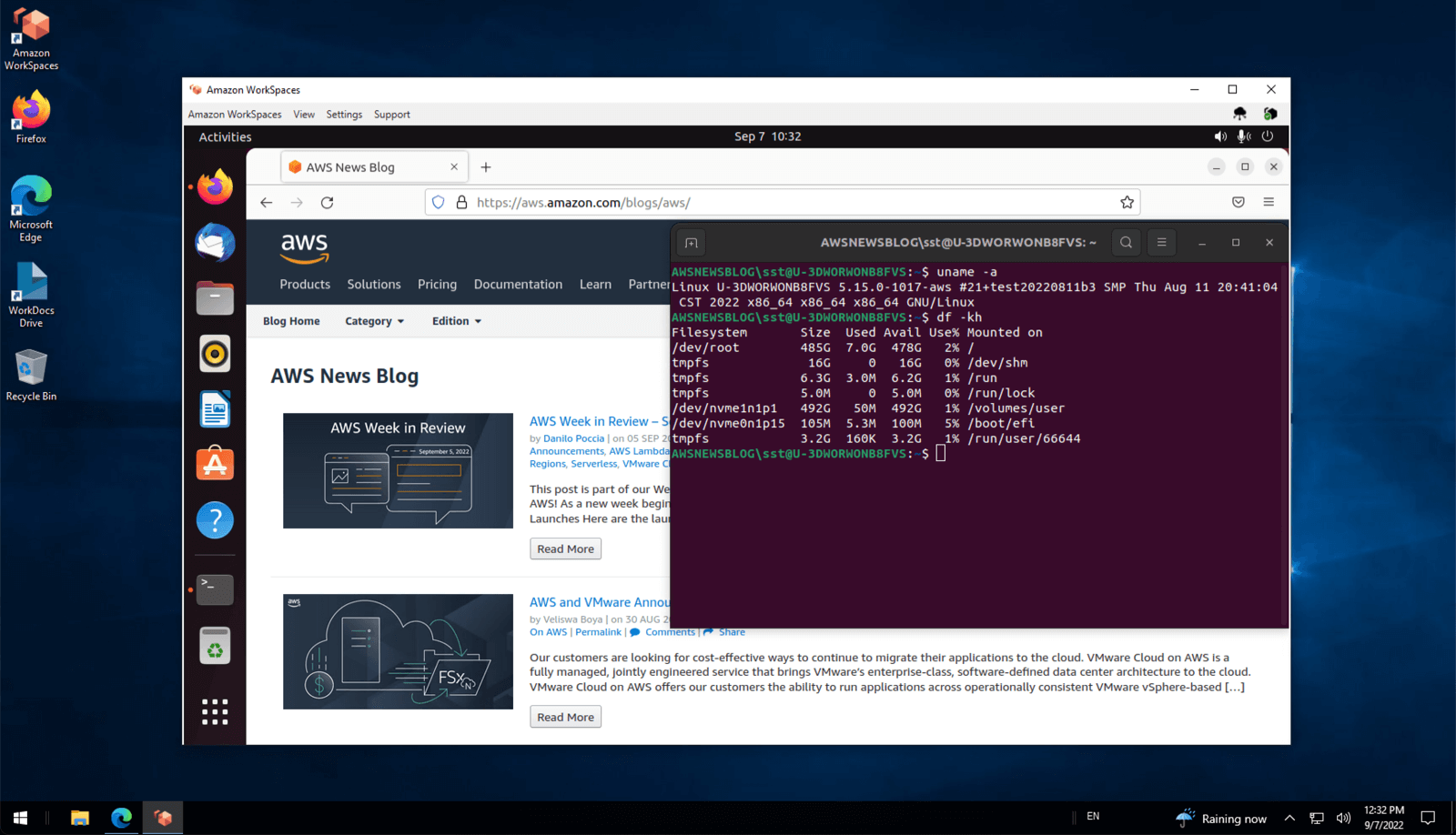Screen dimensions: 1456x835
Task: Launch Rhythmbox music player from the dock
Action: tap(215, 354)
